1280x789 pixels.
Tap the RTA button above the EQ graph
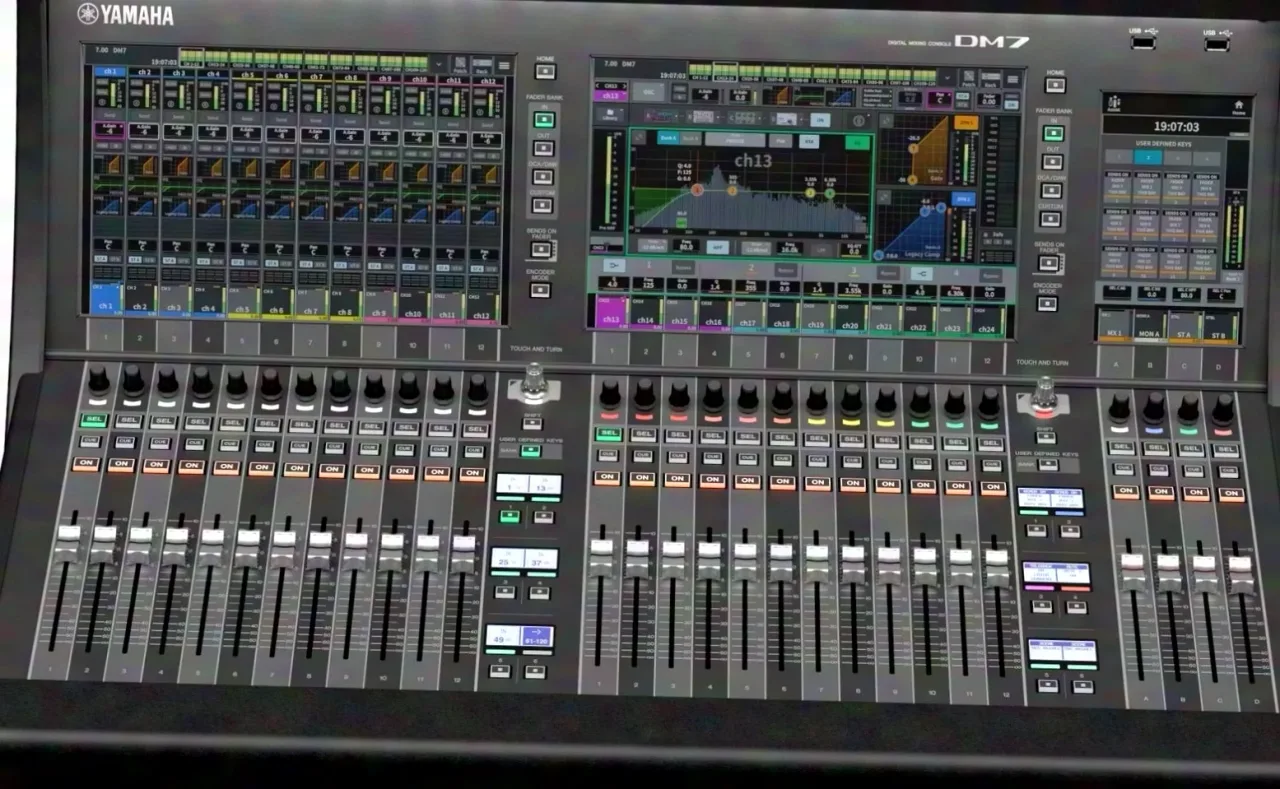809,142
